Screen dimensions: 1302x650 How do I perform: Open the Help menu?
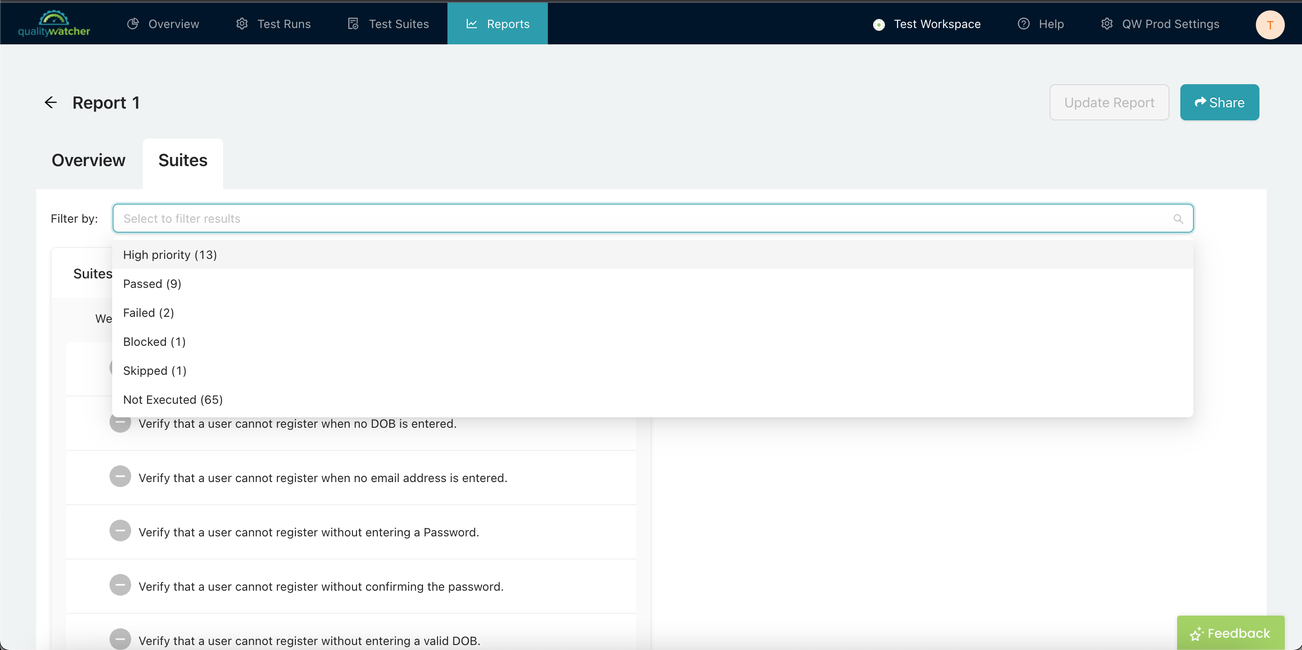(x=1041, y=24)
